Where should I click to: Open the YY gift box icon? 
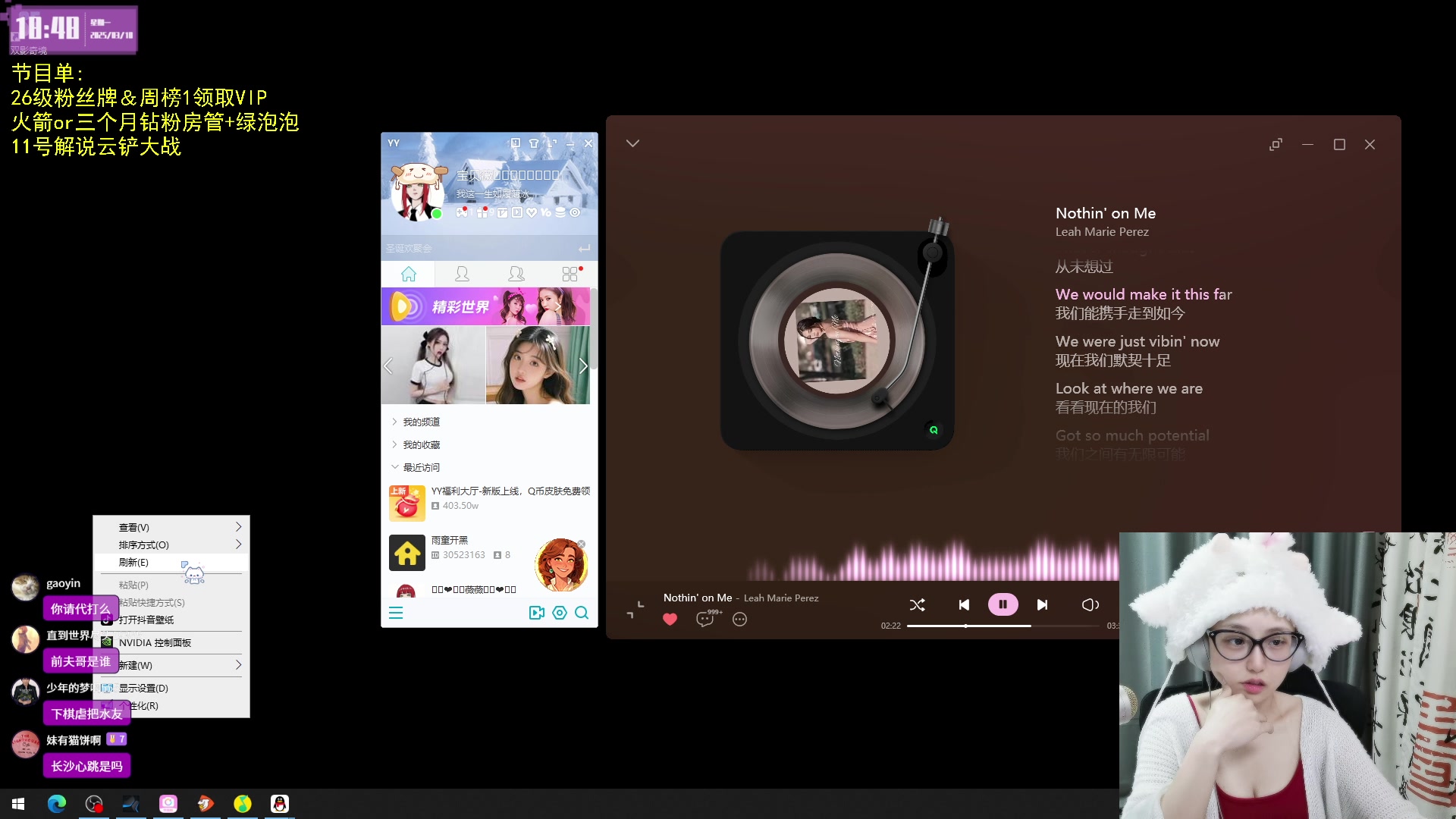point(482,212)
